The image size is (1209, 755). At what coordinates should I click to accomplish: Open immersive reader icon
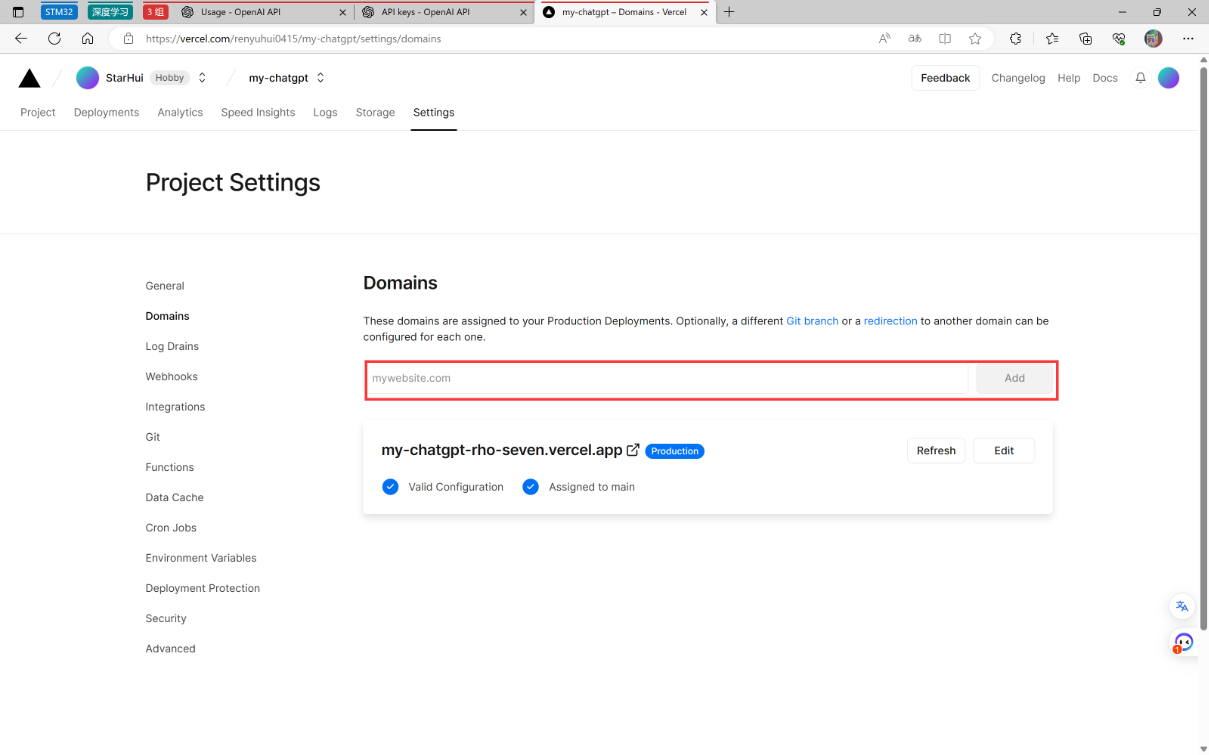pyautogui.click(x=945, y=38)
